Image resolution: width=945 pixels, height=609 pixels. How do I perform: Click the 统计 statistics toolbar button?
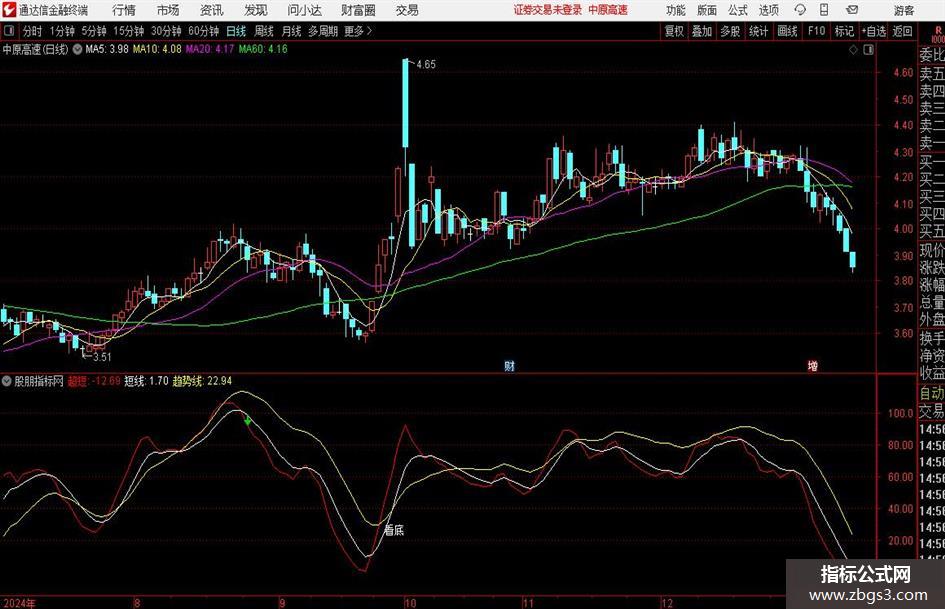point(758,31)
